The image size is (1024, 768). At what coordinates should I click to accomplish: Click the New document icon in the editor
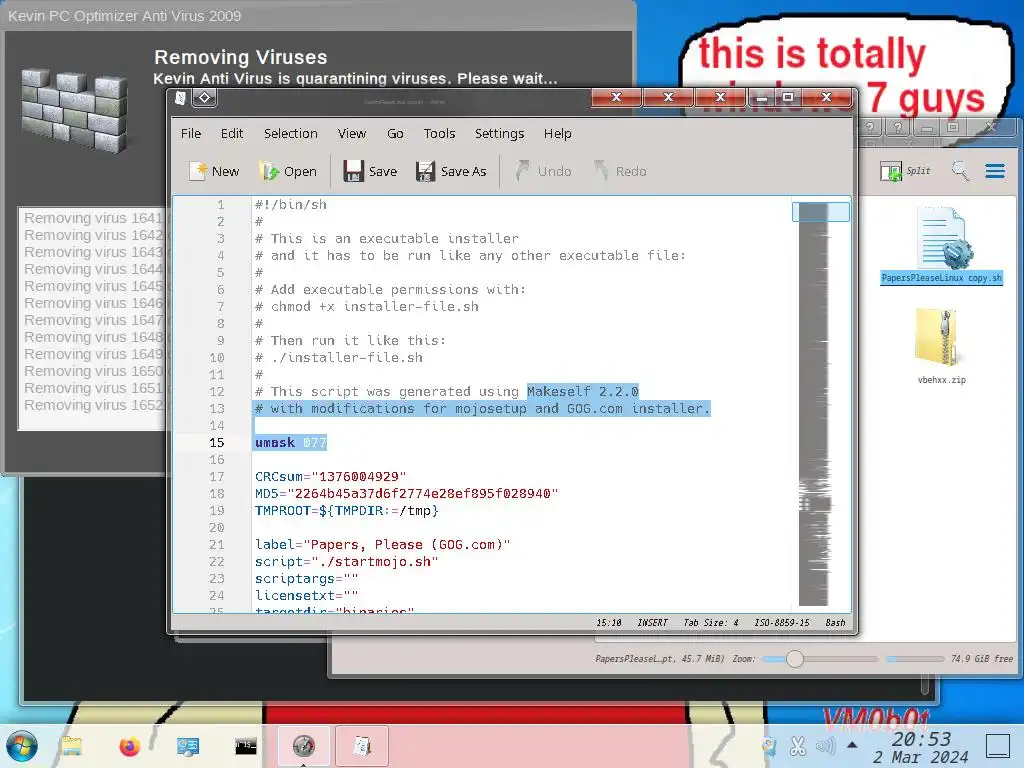[197, 171]
